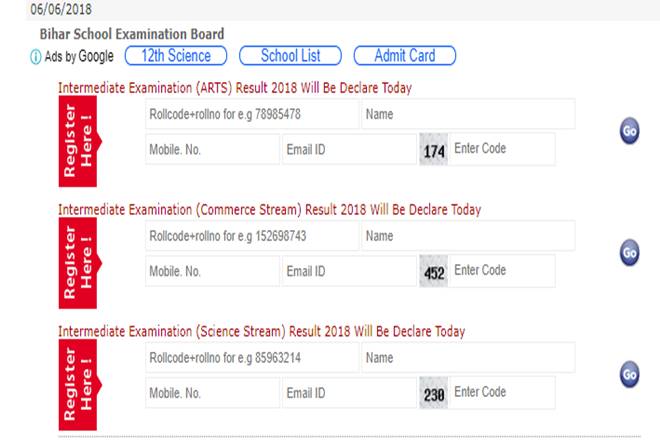Click Enter Code field beside captcha 174
Viewport: 660px width, 440px height.
500,150
